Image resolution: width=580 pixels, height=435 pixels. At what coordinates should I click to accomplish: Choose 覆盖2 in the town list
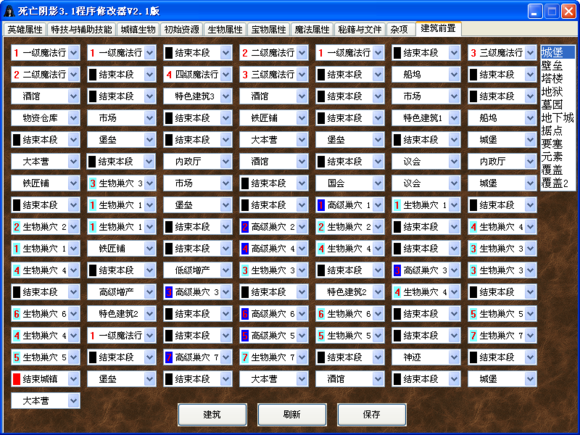point(558,183)
